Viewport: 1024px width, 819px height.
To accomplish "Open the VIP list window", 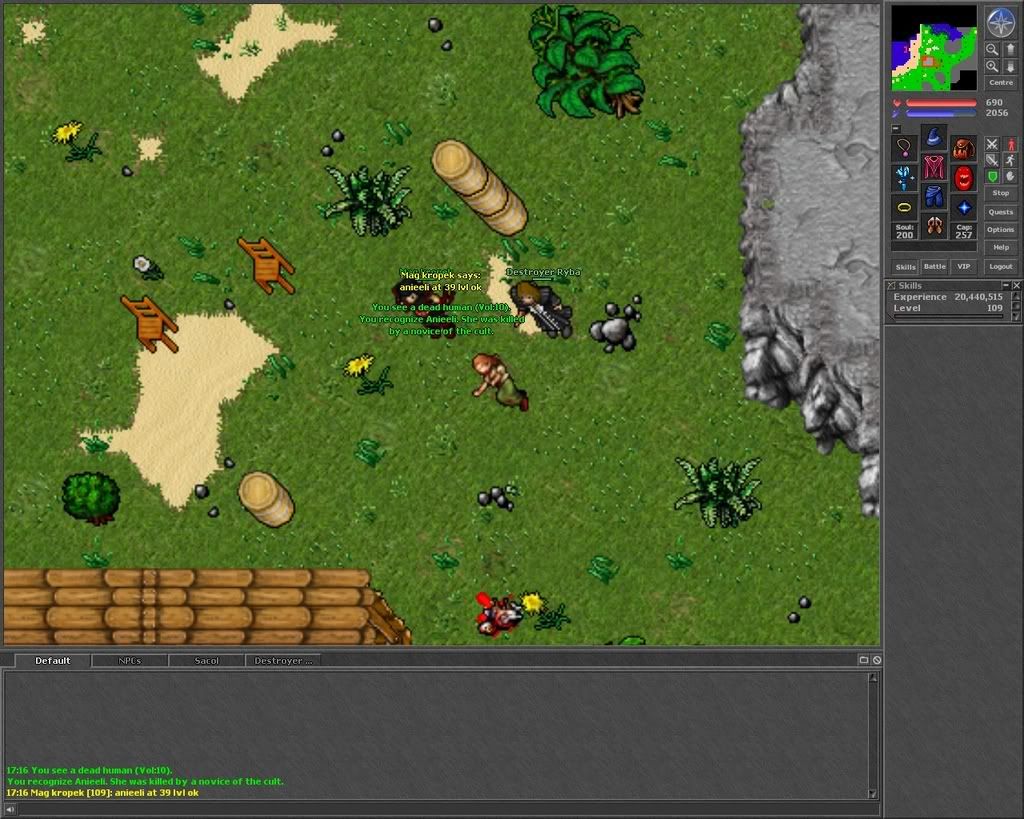I will click(963, 266).
